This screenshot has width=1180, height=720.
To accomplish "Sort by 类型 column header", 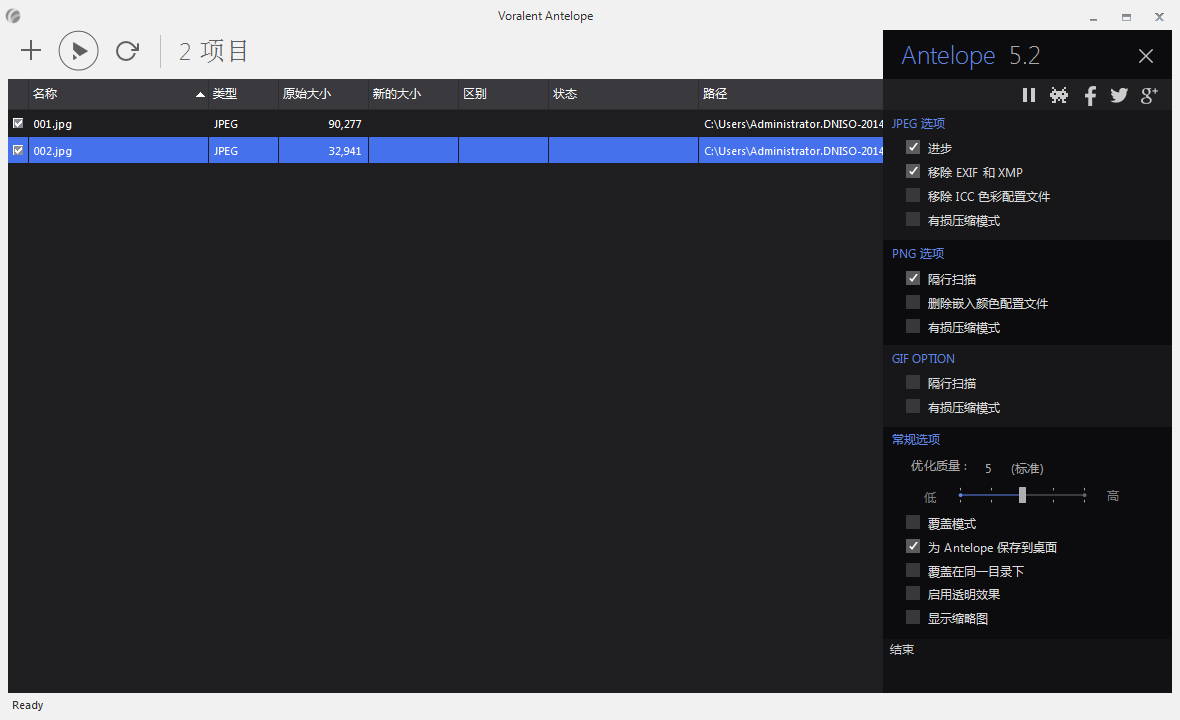I will pyautogui.click(x=243, y=94).
